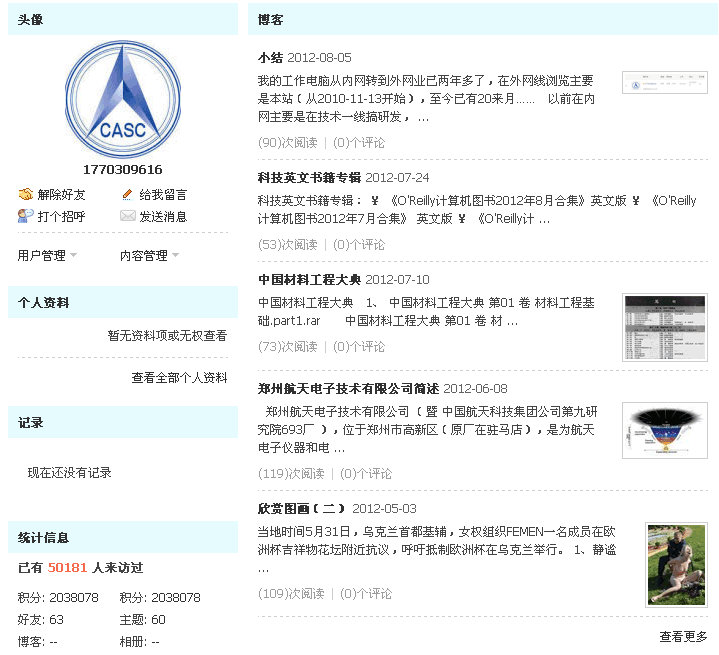Viewport: 719px width, 655px height.
Task: Click the thumbnail beside the 小结 post
Action: [665, 83]
